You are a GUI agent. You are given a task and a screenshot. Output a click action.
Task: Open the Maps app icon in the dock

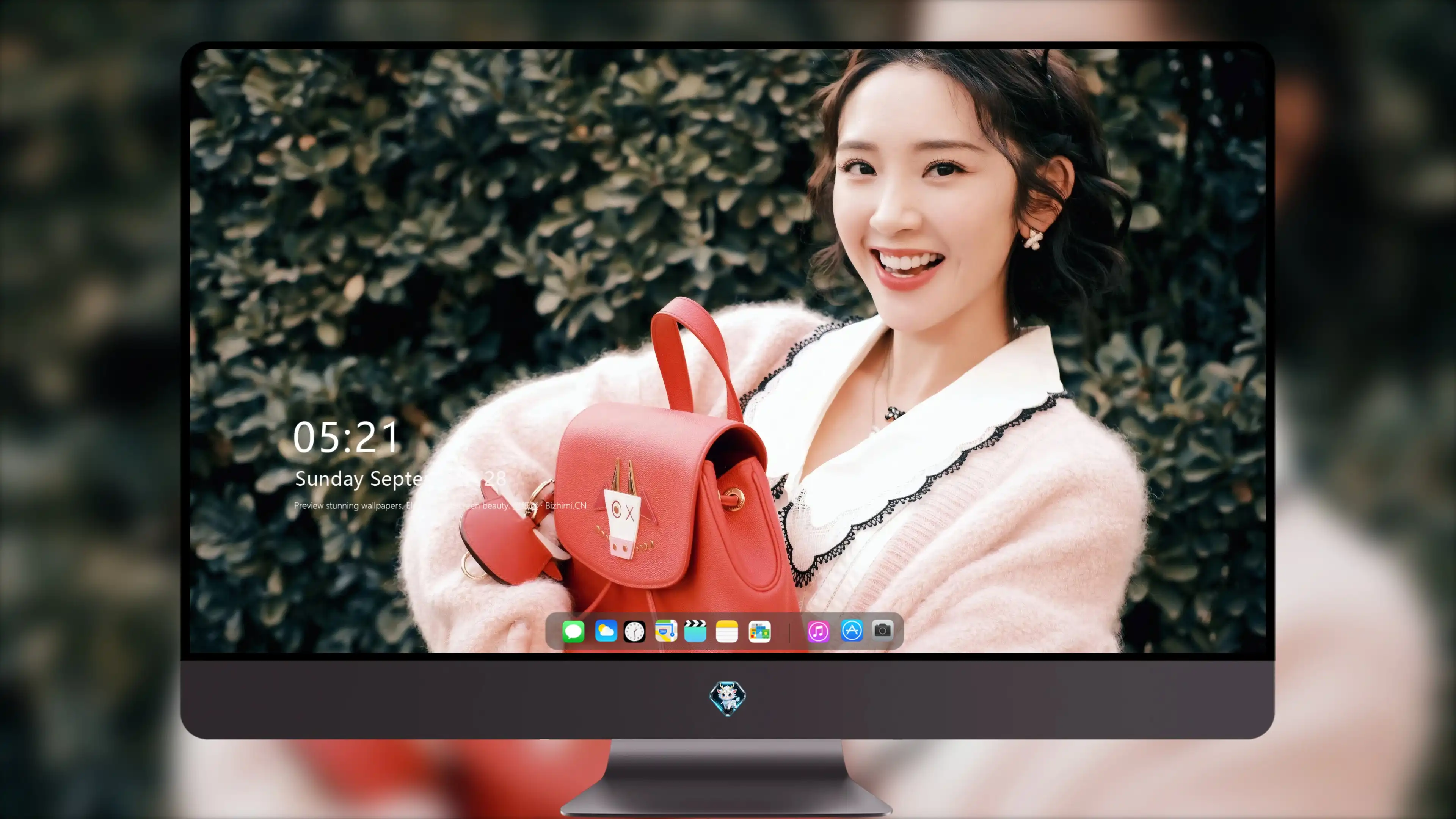coord(666,631)
